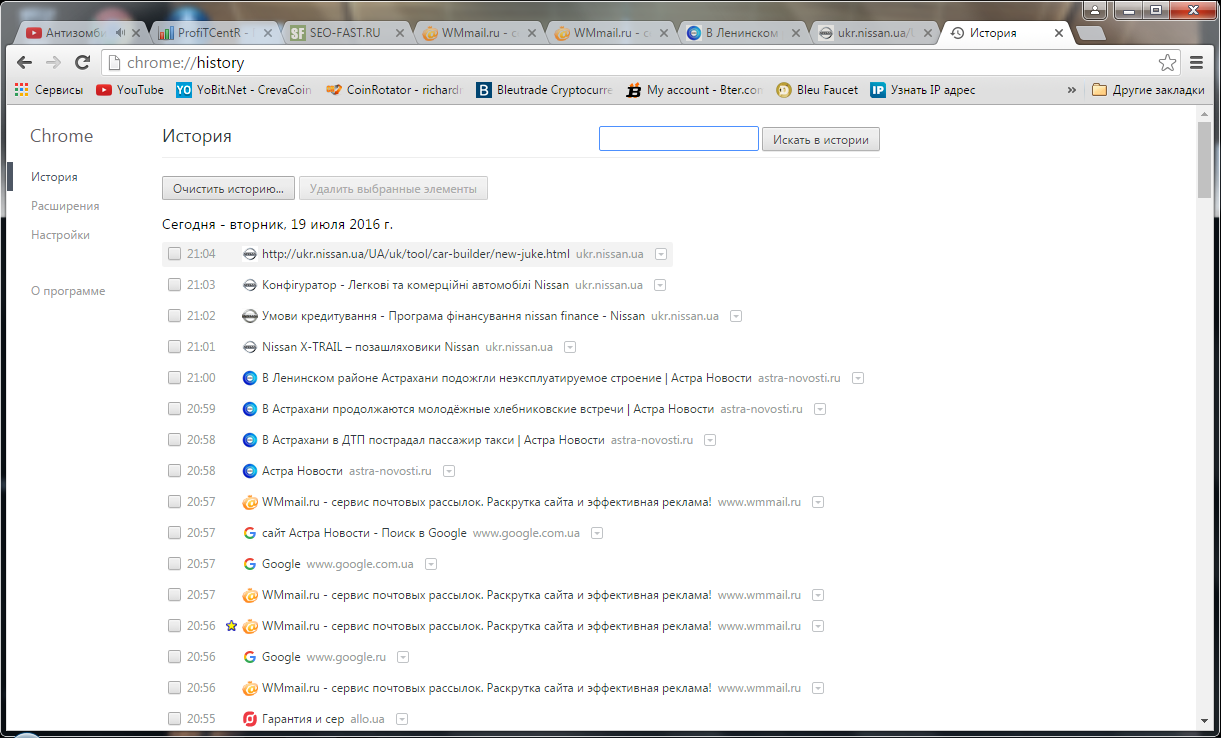Open the Chrome main menu (hamburger icon)
This screenshot has width=1221, height=738.
click(x=1197, y=63)
